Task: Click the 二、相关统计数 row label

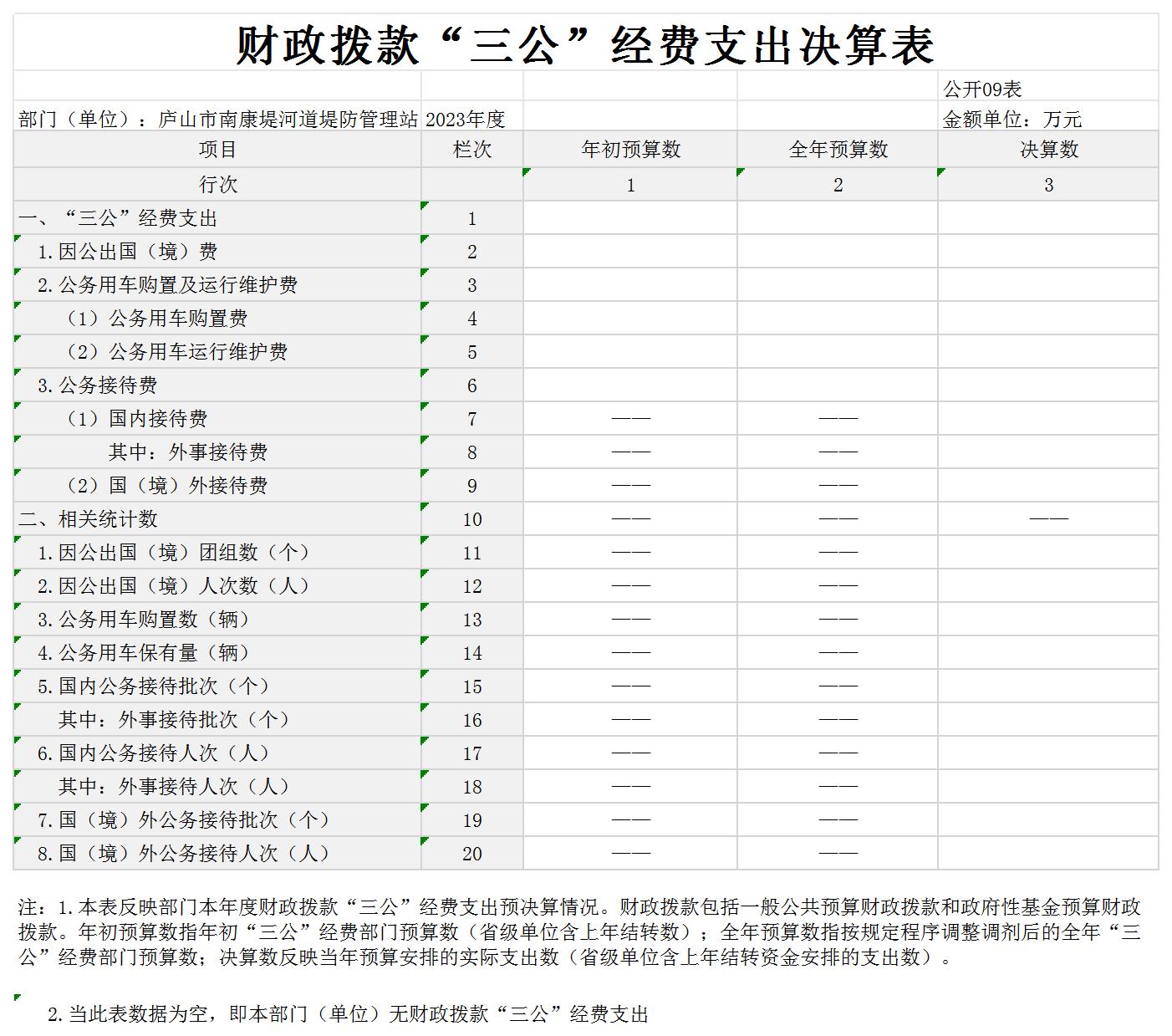Action: pyautogui.click(x=89, y=519)
